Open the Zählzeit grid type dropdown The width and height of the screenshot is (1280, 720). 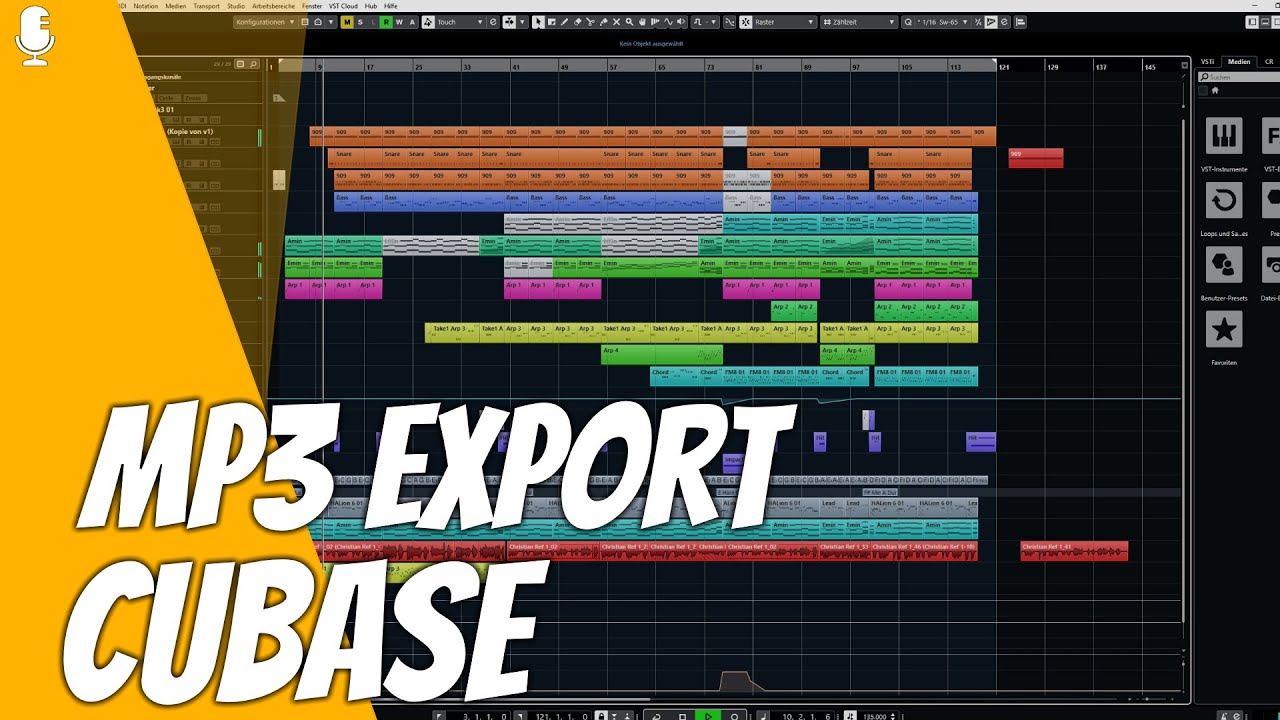pos(859,22)
